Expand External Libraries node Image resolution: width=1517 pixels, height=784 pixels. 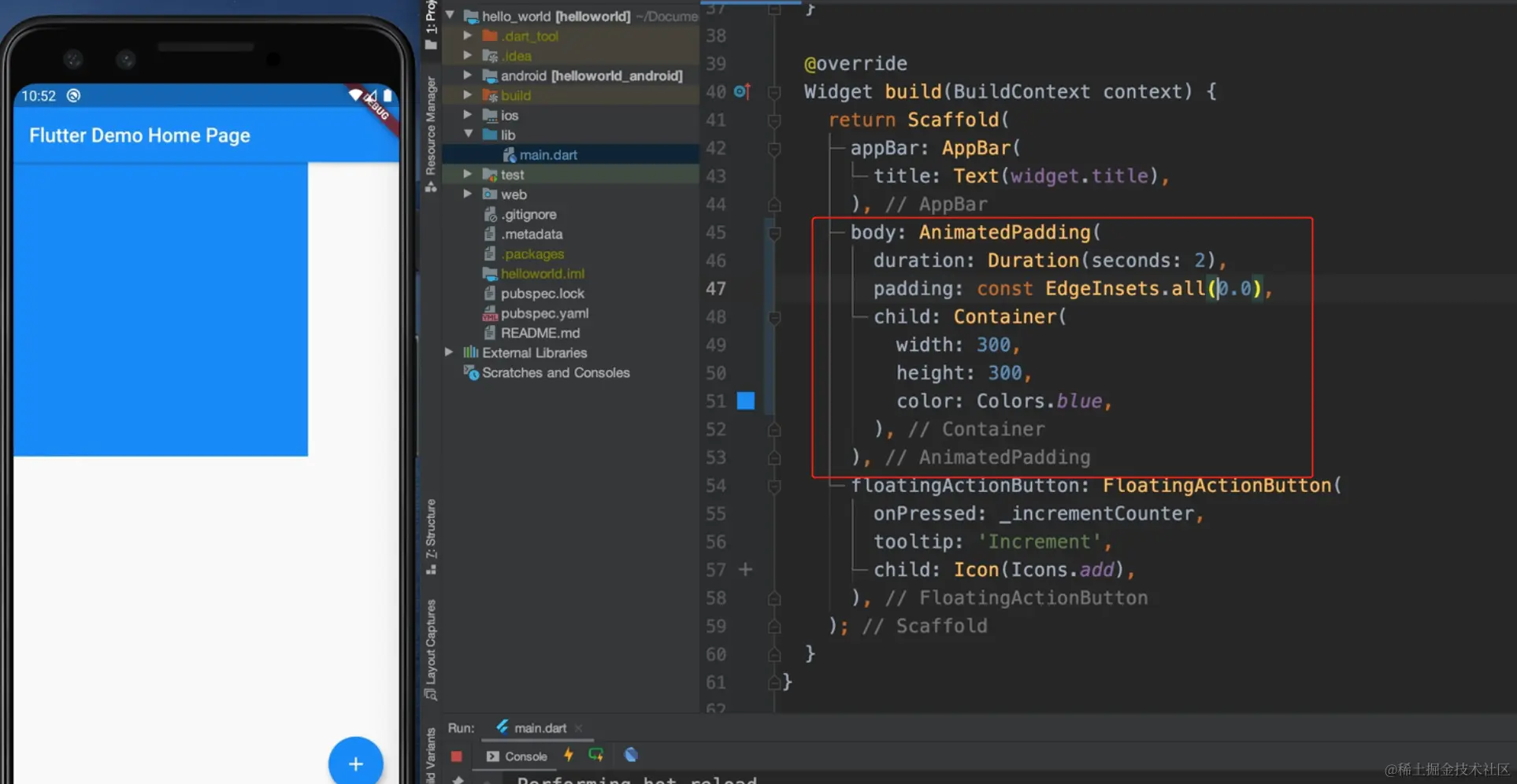(449, 352)
